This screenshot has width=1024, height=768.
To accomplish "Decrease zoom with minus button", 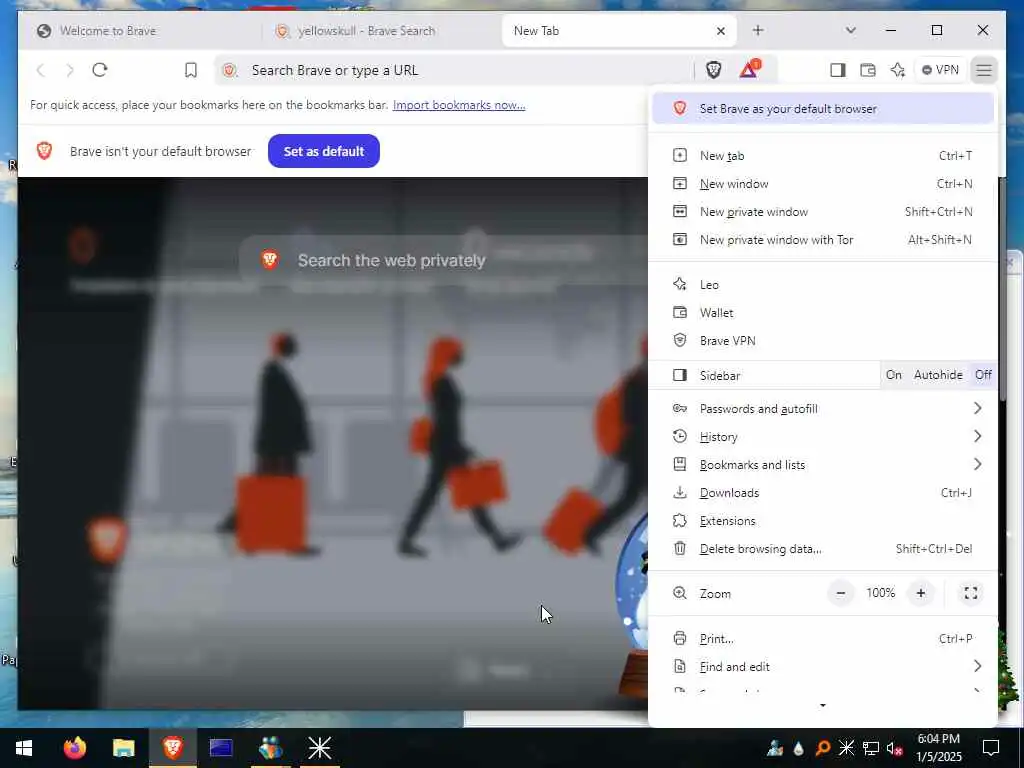I will pyautogui.click(x=841, y=593).
